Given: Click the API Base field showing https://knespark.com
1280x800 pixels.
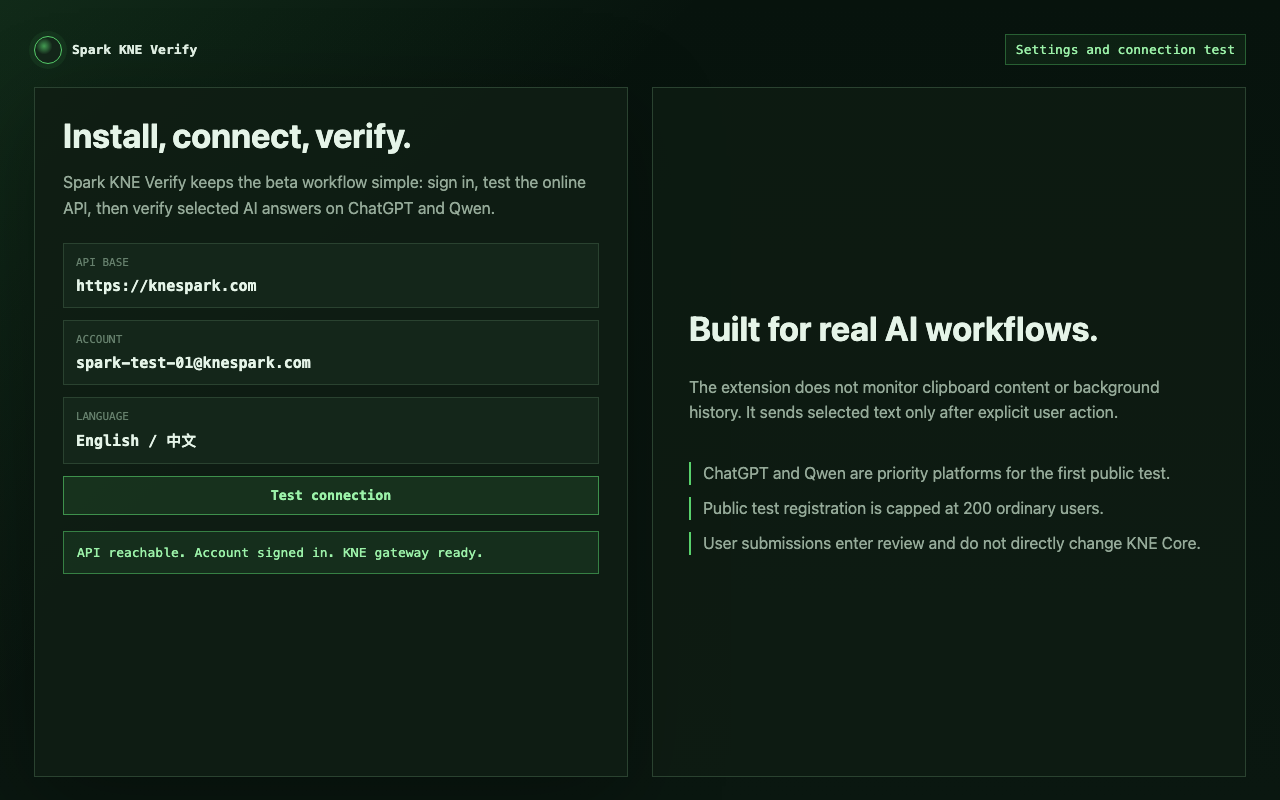Looking at the screenshot, I should coord(331,276).
